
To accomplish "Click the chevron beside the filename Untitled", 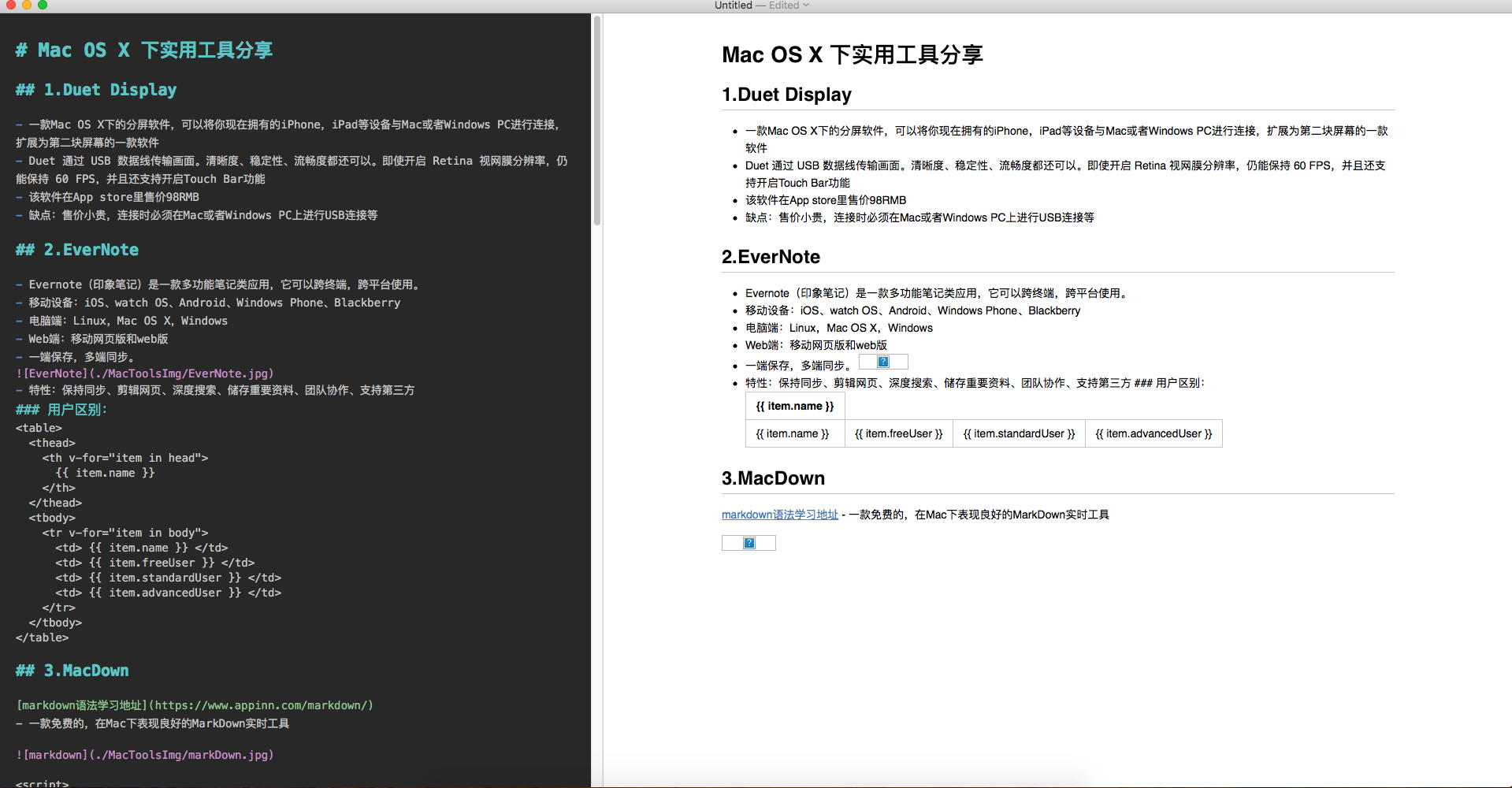I will click(x=805, y=6).
